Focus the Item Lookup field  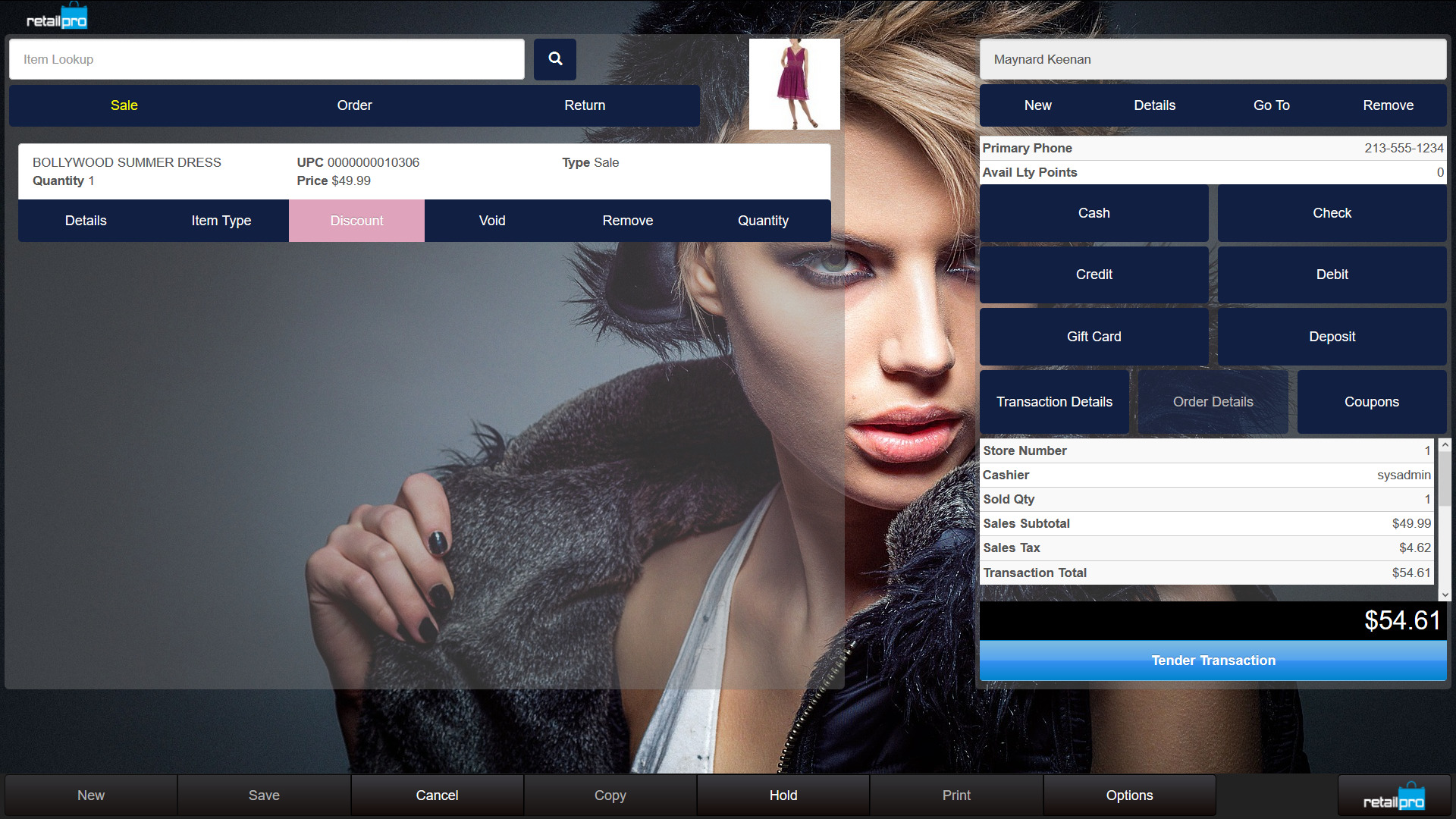tap(266, 59)
